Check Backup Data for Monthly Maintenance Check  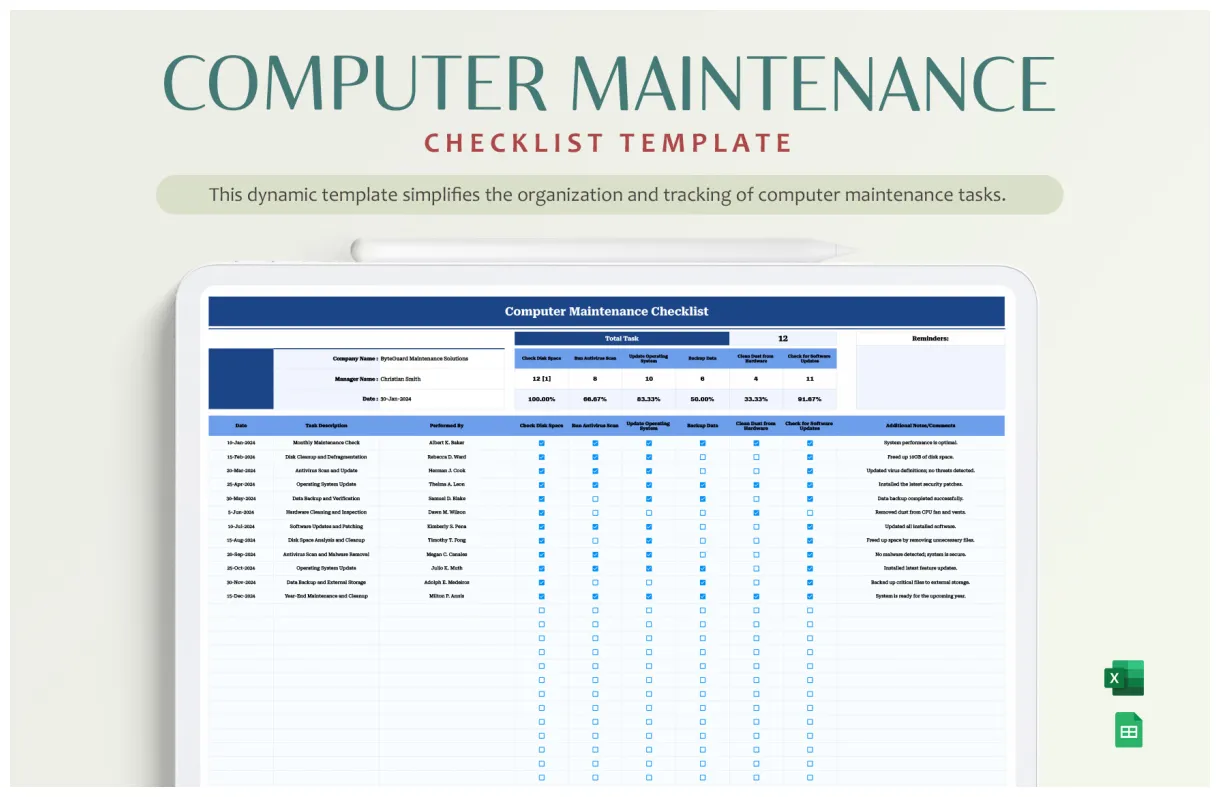point(701,442)
